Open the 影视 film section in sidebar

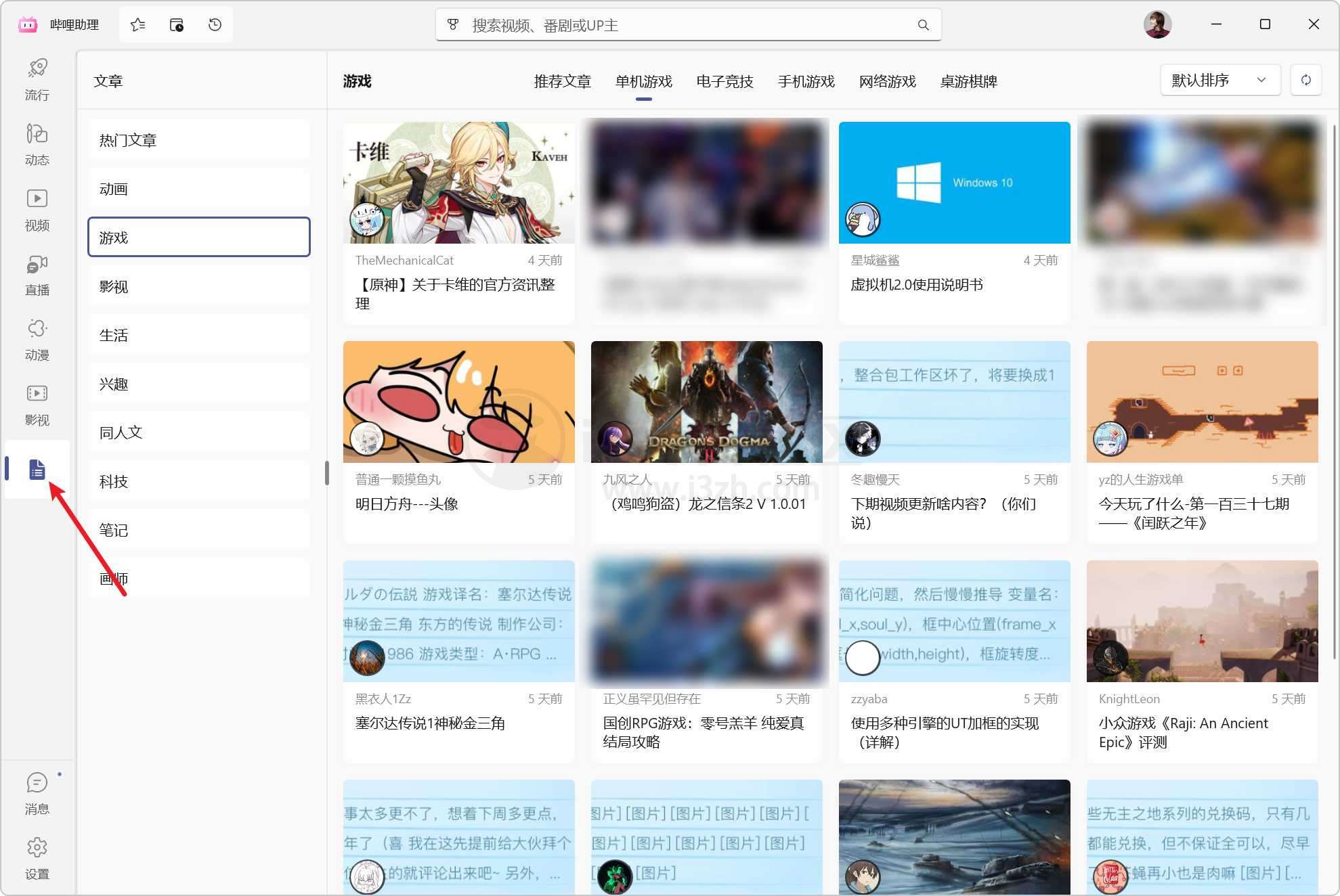click(x=37, y=405)
